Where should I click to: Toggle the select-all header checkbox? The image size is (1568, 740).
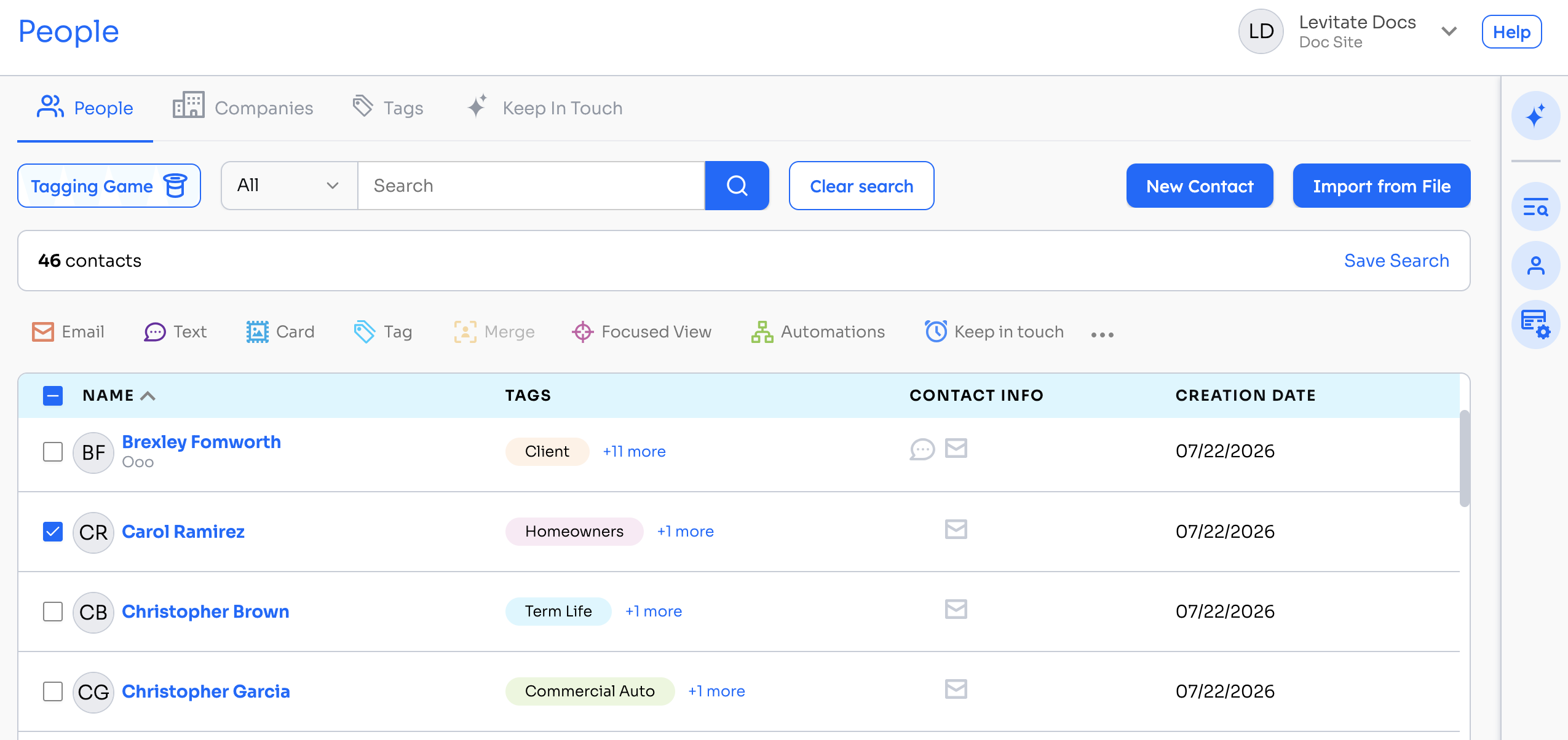(53, 396)
